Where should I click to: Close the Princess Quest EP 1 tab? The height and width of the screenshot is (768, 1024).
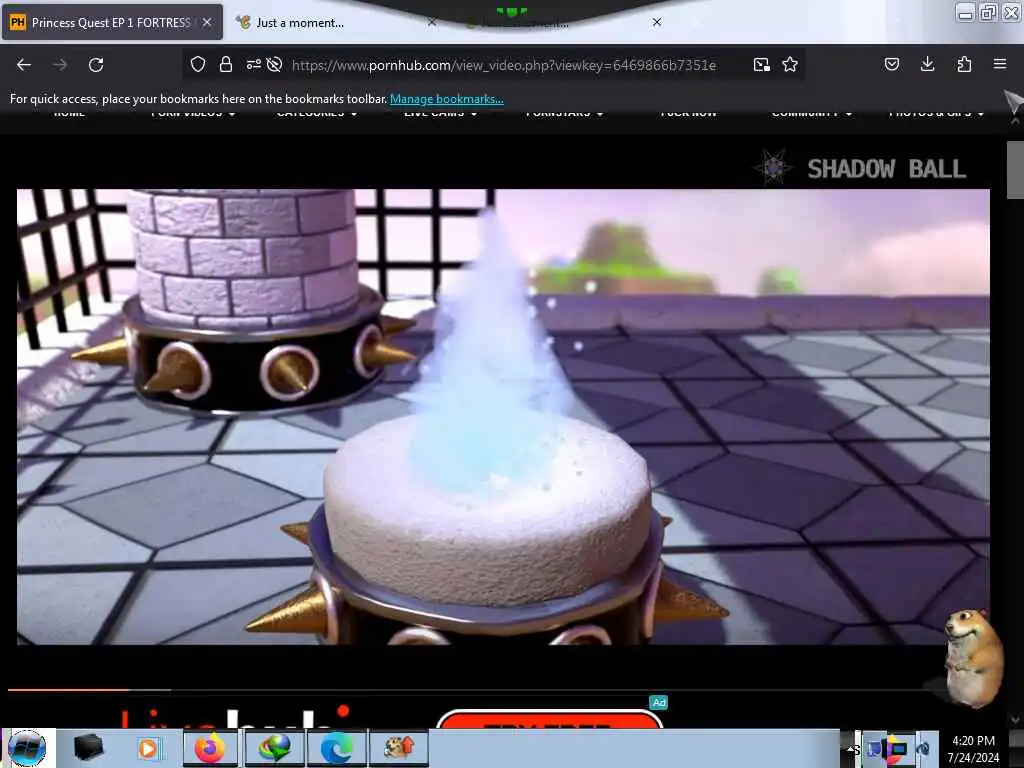(x=207, y=22)
